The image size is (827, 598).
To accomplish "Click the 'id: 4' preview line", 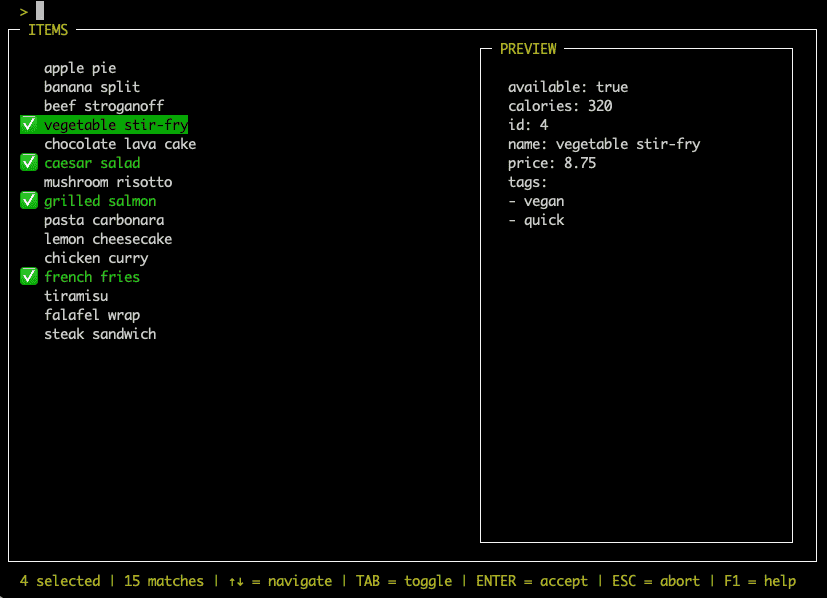I will [528, 125].
